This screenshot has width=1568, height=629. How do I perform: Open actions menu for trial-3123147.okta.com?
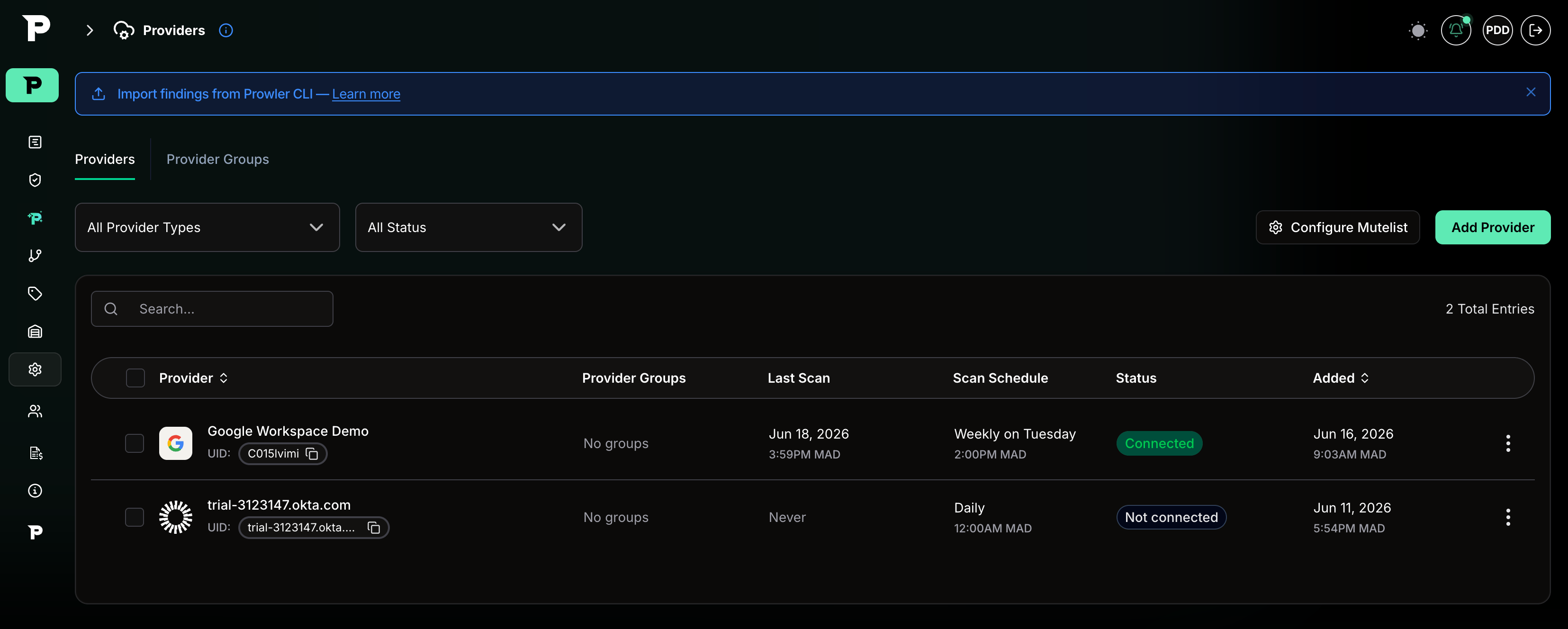[1508, 517]
